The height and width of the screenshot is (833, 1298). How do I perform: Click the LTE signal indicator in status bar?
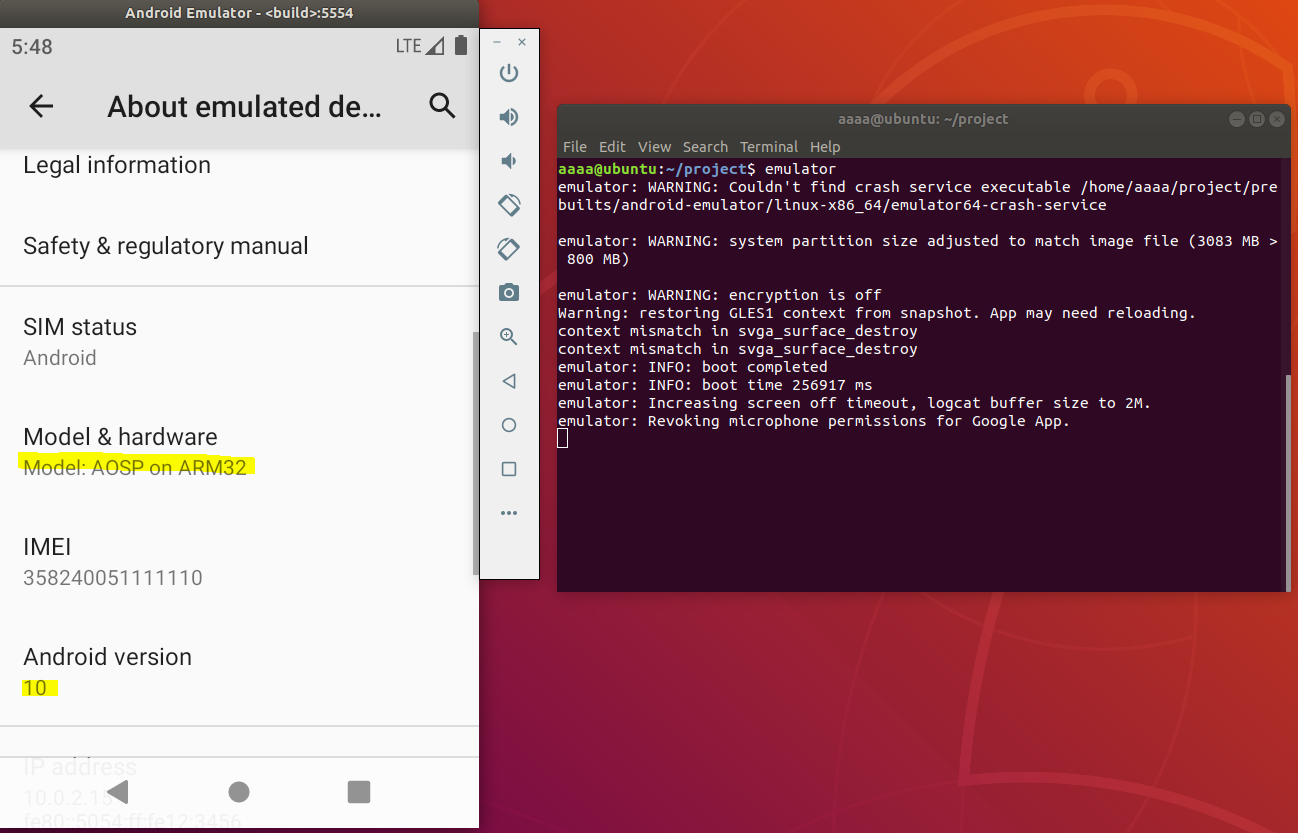[420, 46]
